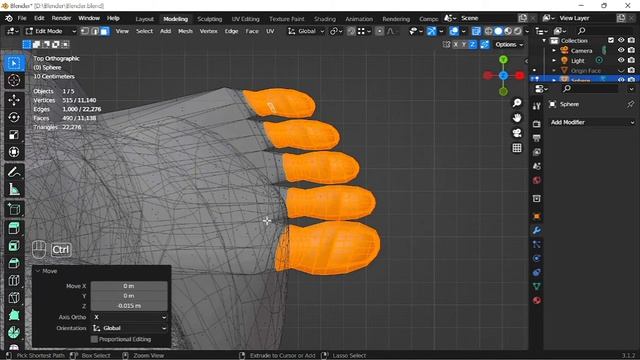Screen dimensions: 640x360
Task: Switch orthographic/perspective grid icon
Action: coord(517,148)
